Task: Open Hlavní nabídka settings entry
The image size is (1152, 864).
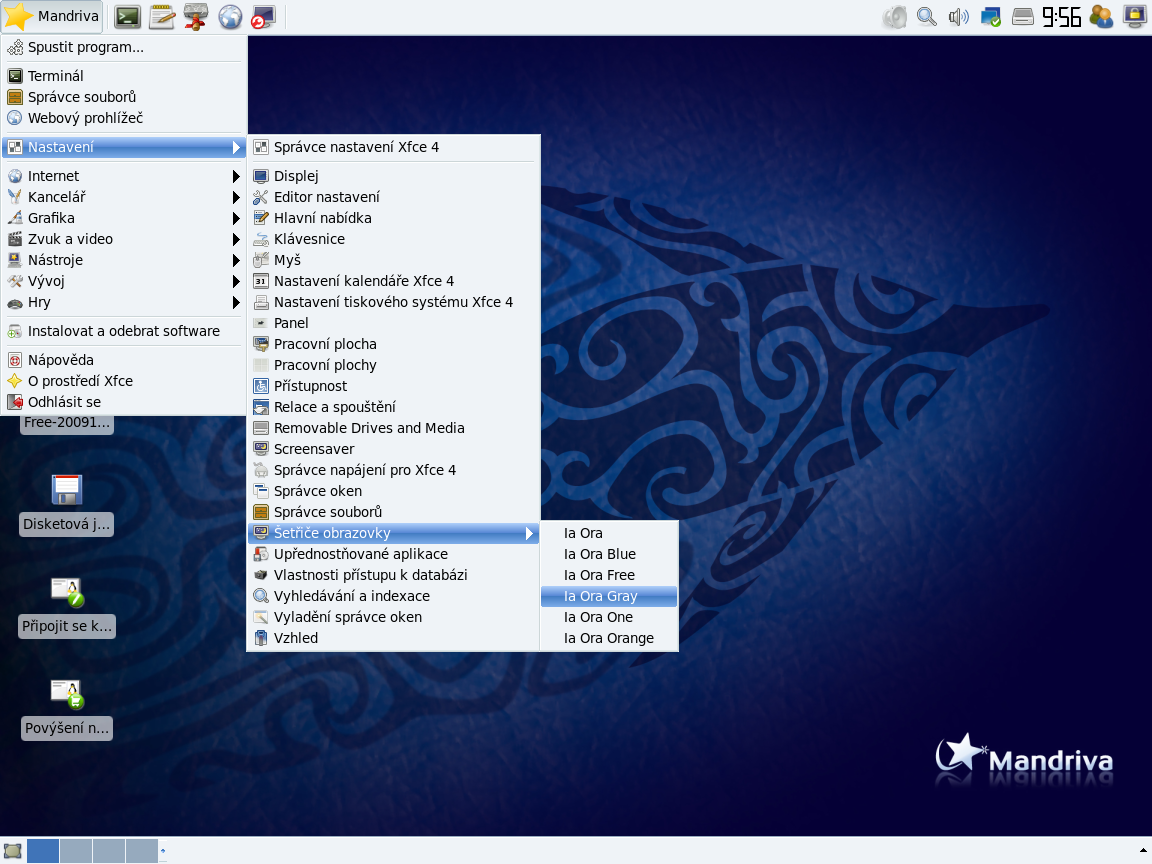Action: (394, 218)
